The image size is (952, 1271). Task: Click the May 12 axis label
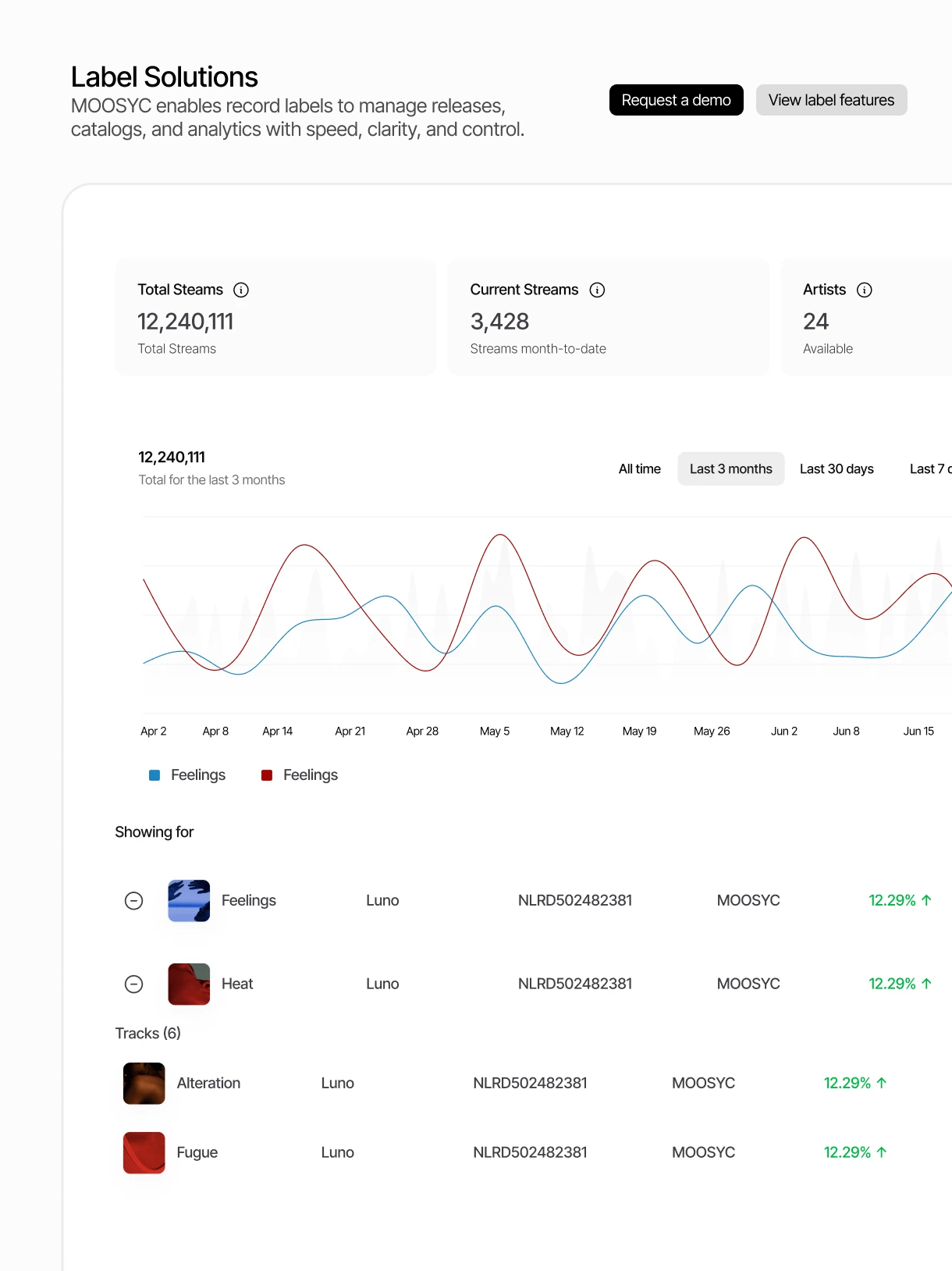[x=567, y=732]
